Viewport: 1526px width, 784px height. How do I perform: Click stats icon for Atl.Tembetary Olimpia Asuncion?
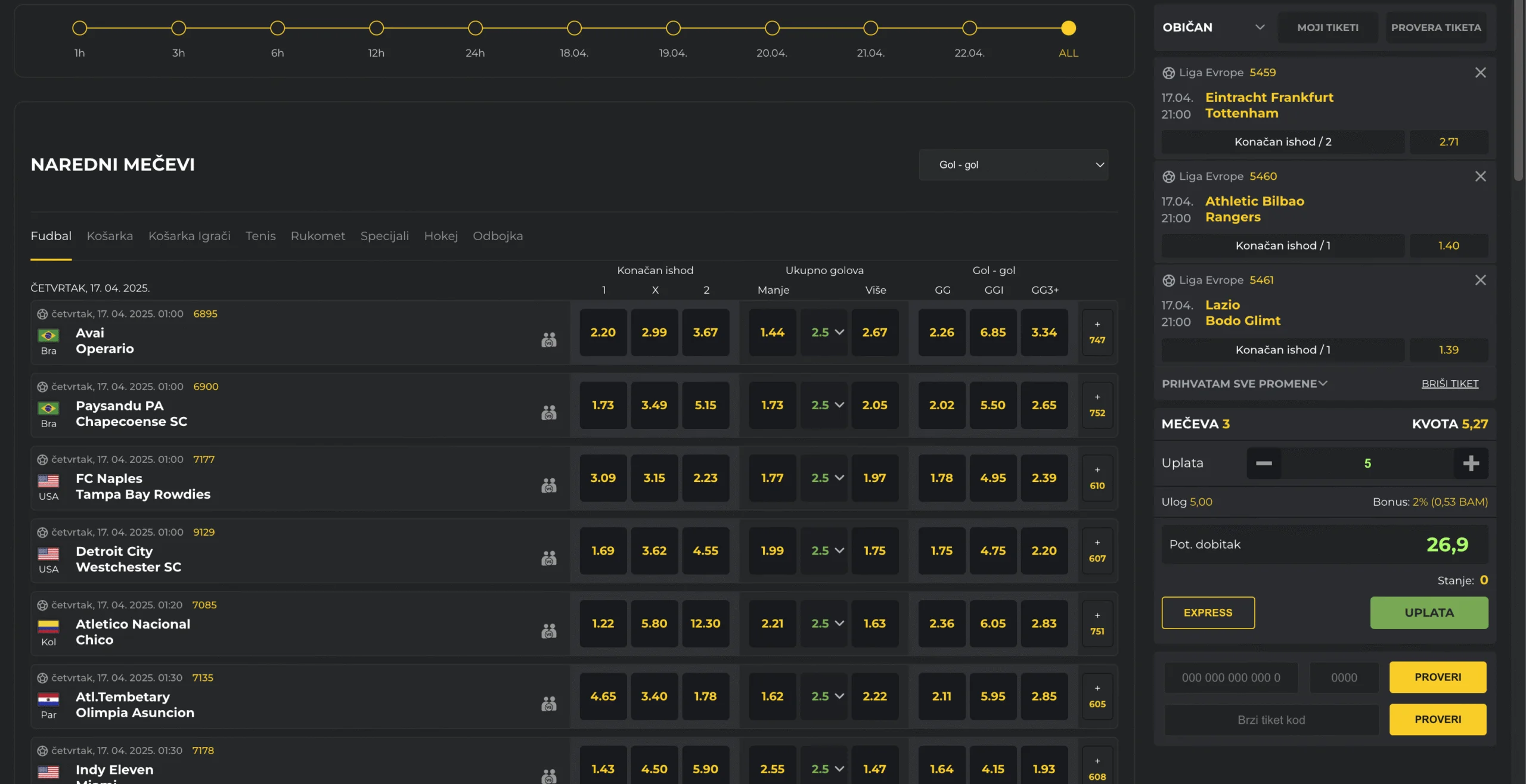tap(548, 704)
